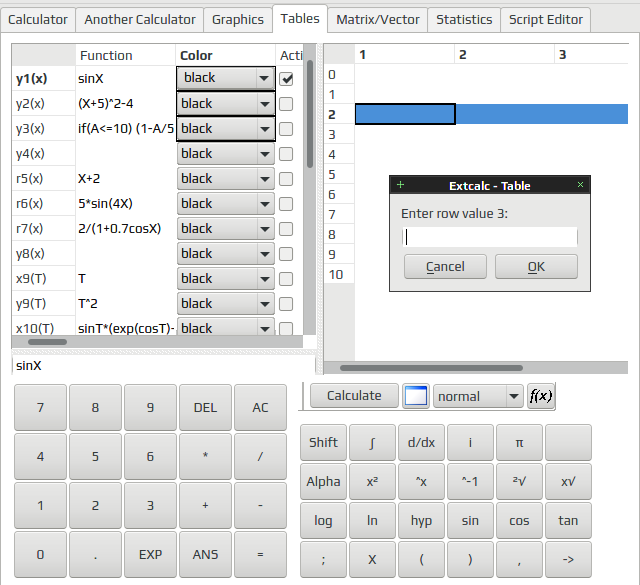640x585 pixels.
Task: Click OK in the Extcalc Table dialog
Action: [x=536, y=267]
